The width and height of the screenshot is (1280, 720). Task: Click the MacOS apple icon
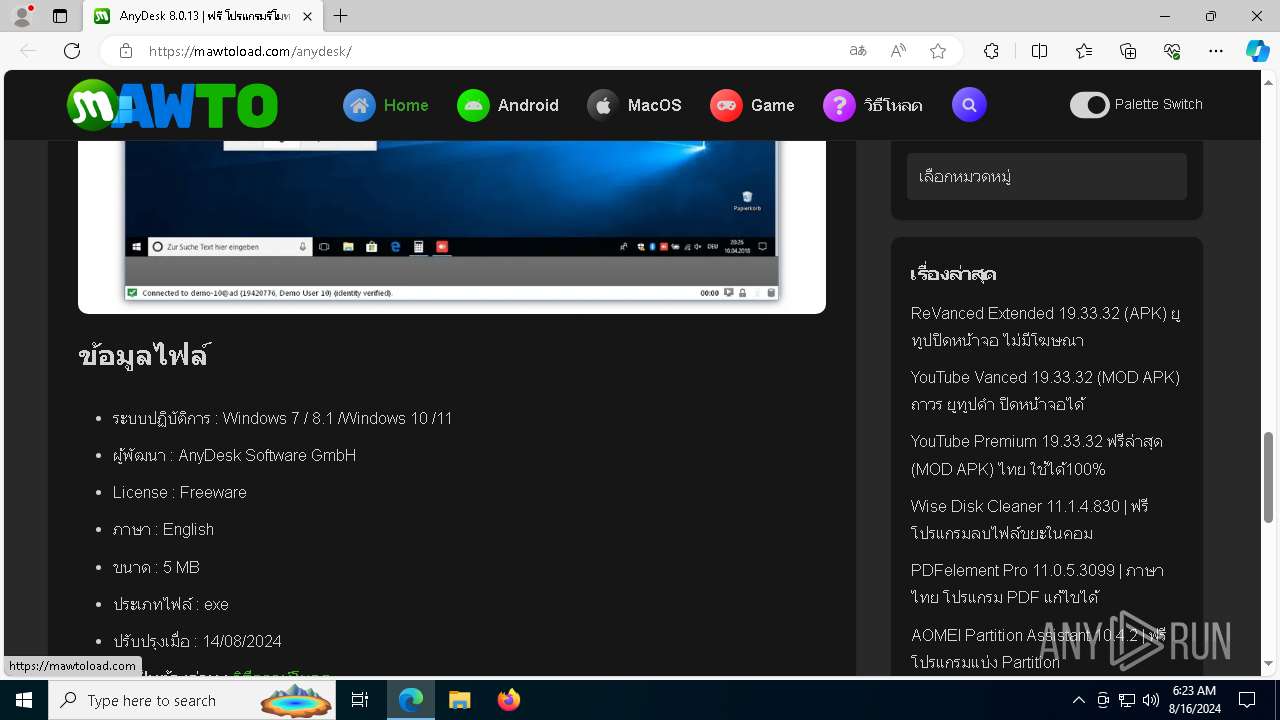(603, 105)
